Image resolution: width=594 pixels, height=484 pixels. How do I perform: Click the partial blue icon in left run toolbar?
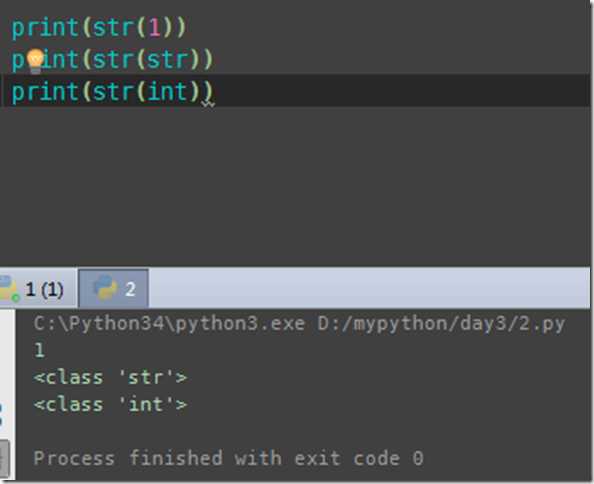click(x=1, y=414)
